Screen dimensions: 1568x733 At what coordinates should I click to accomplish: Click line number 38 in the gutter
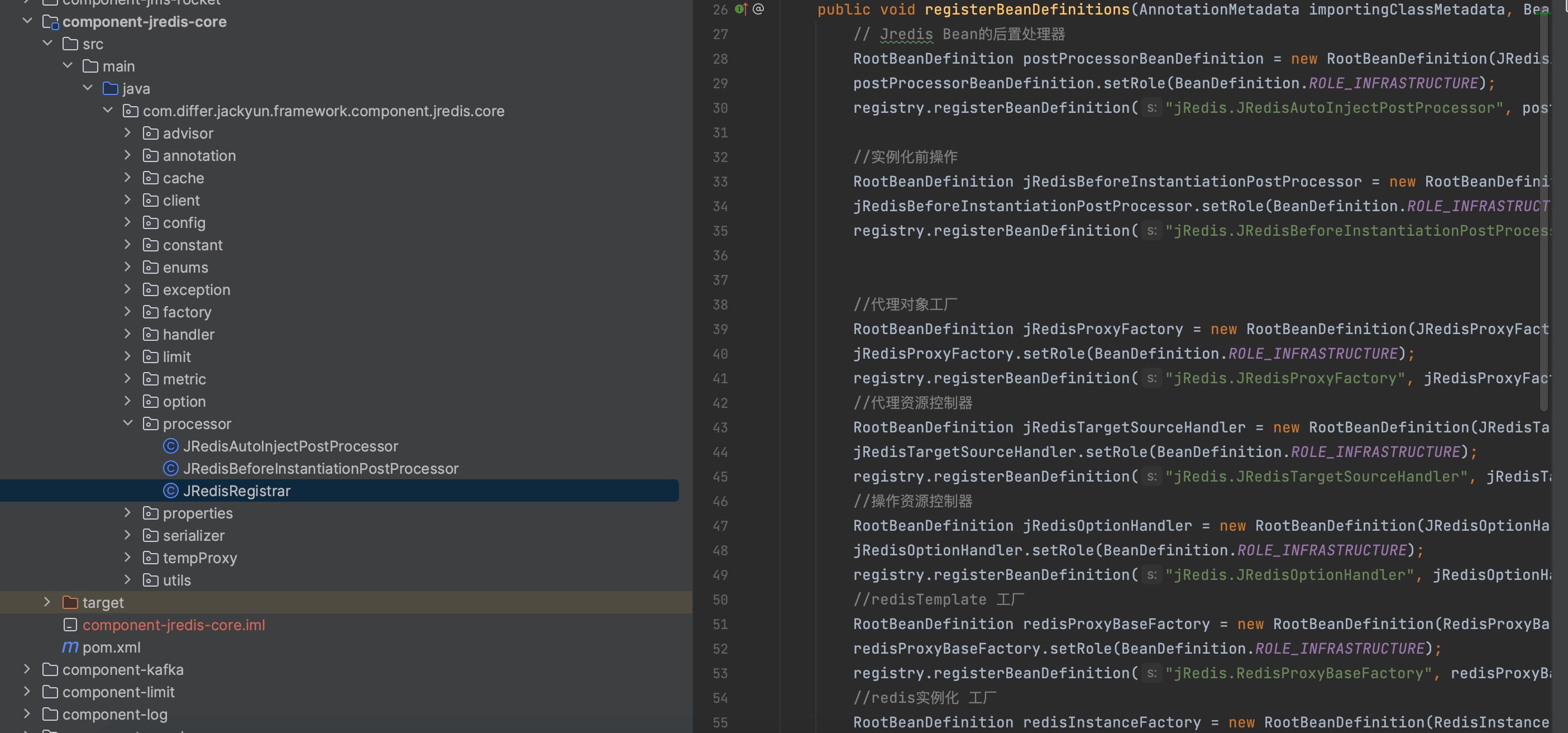point(720,305)
